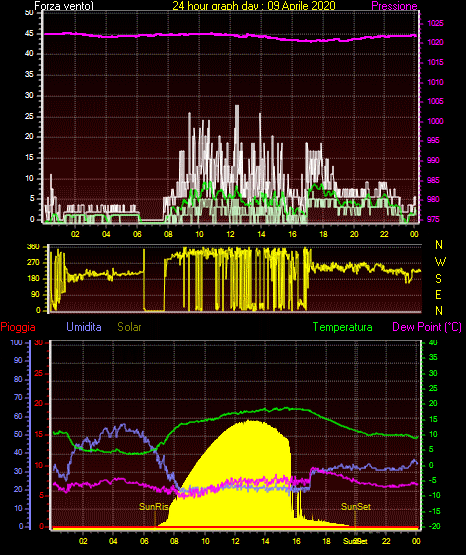
Task: Click the Dew Point legend label
Action: [x=427, y=327]
